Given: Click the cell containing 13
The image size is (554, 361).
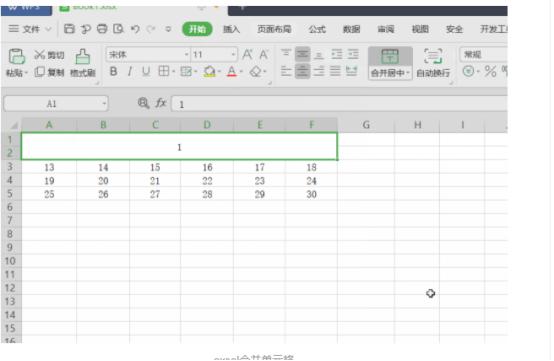Looking at the screenshot, I should (49, 167).
